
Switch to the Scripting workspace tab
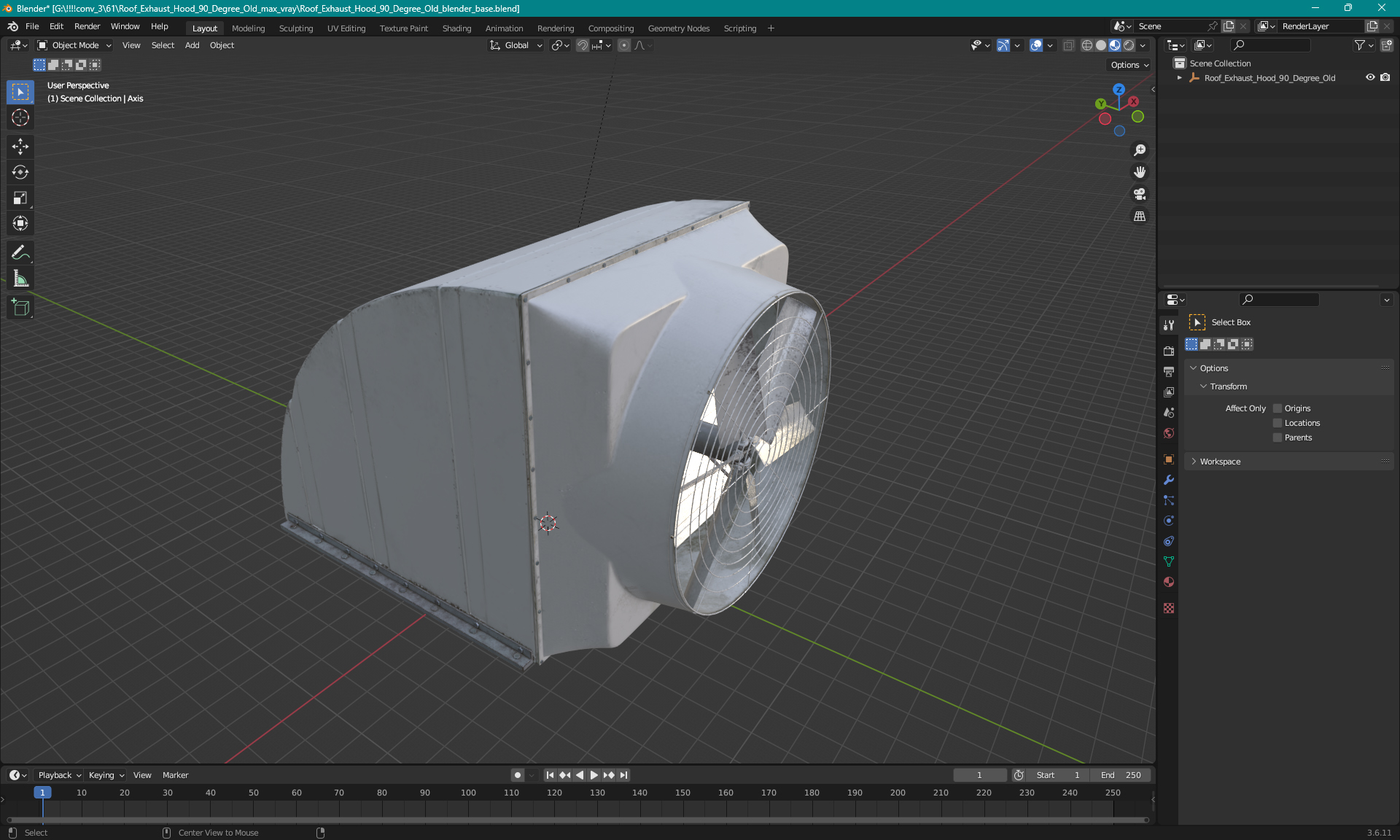[x=739, y=28]
